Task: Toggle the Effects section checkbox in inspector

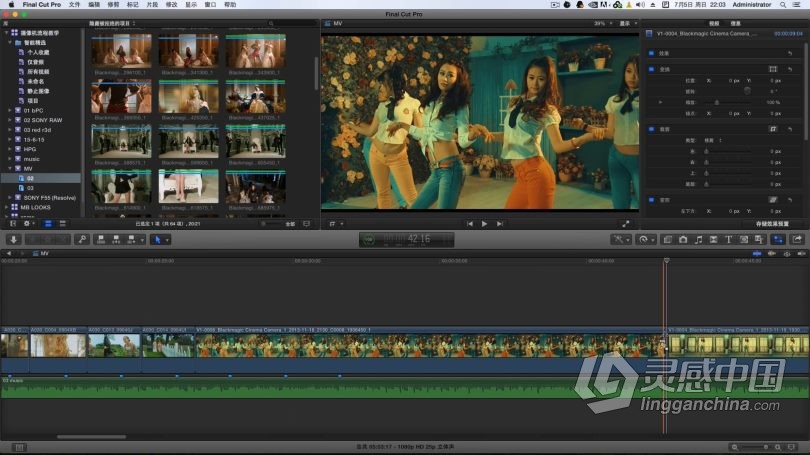Action: pyautogui.click(x=651, y=53)
